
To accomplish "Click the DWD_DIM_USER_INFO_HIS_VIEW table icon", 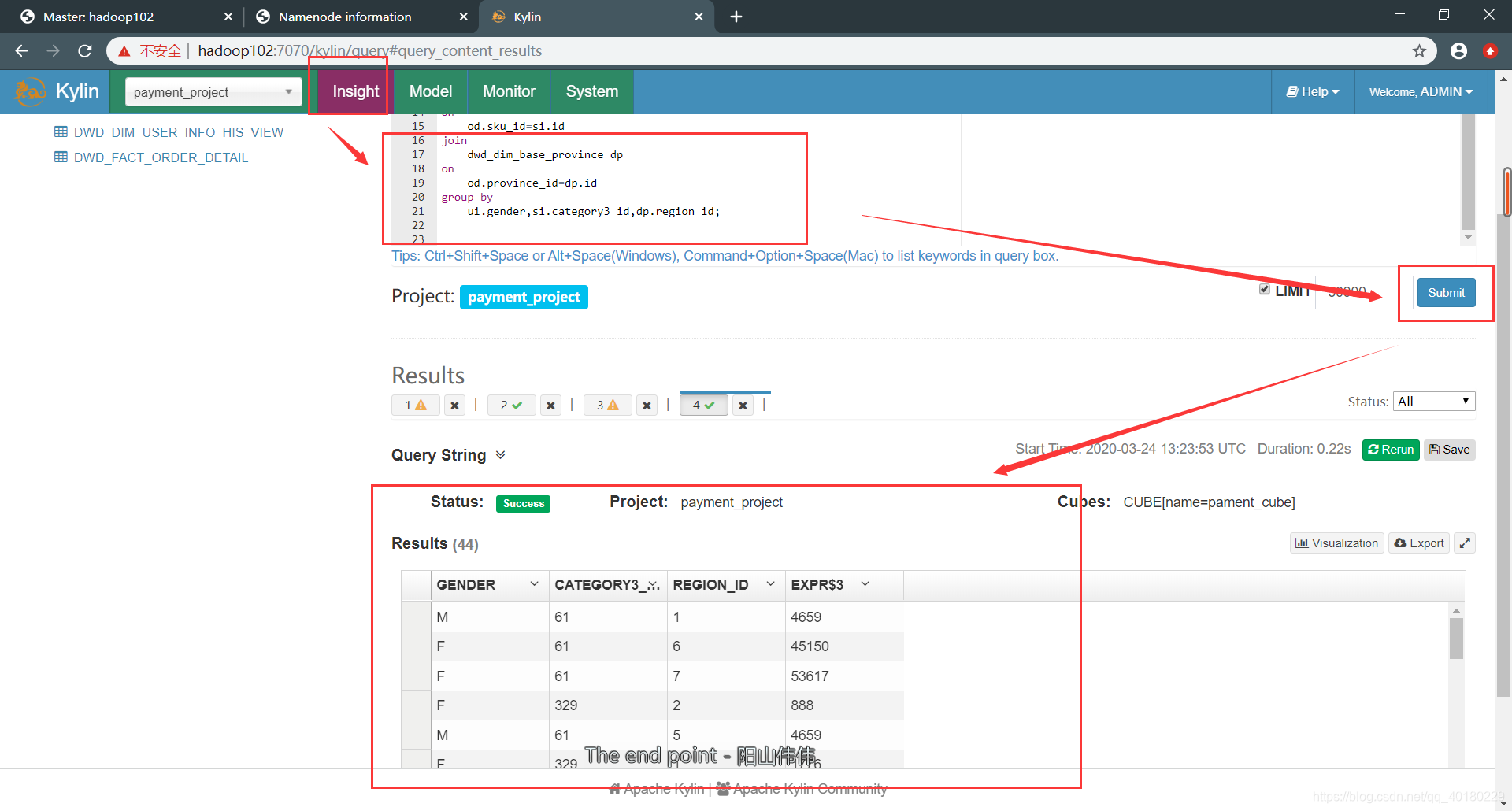I will [61, 132].
